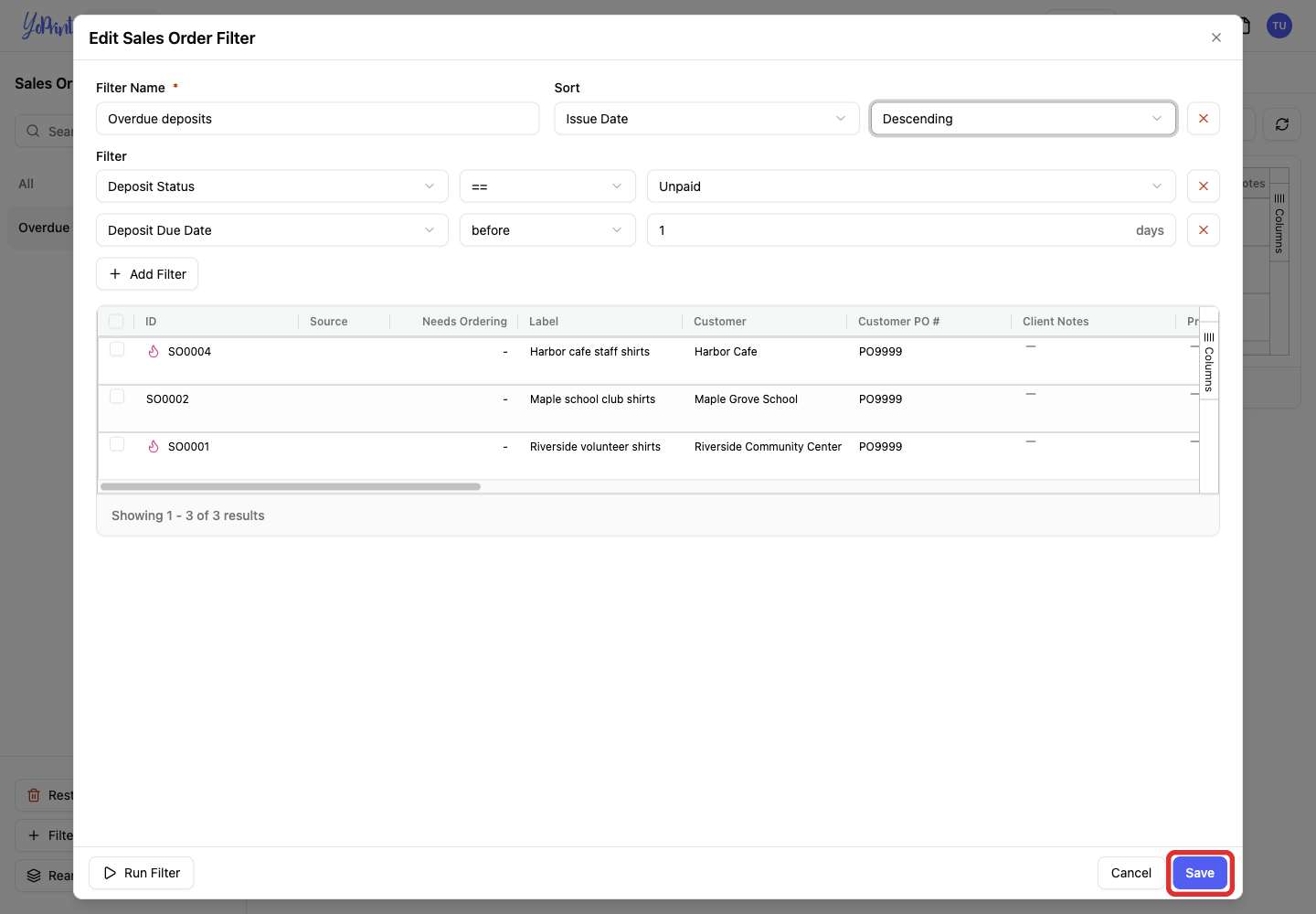Remove the sort rule with red X
Viewport: 1316px width, 914px height.
tap(1203, 119)
